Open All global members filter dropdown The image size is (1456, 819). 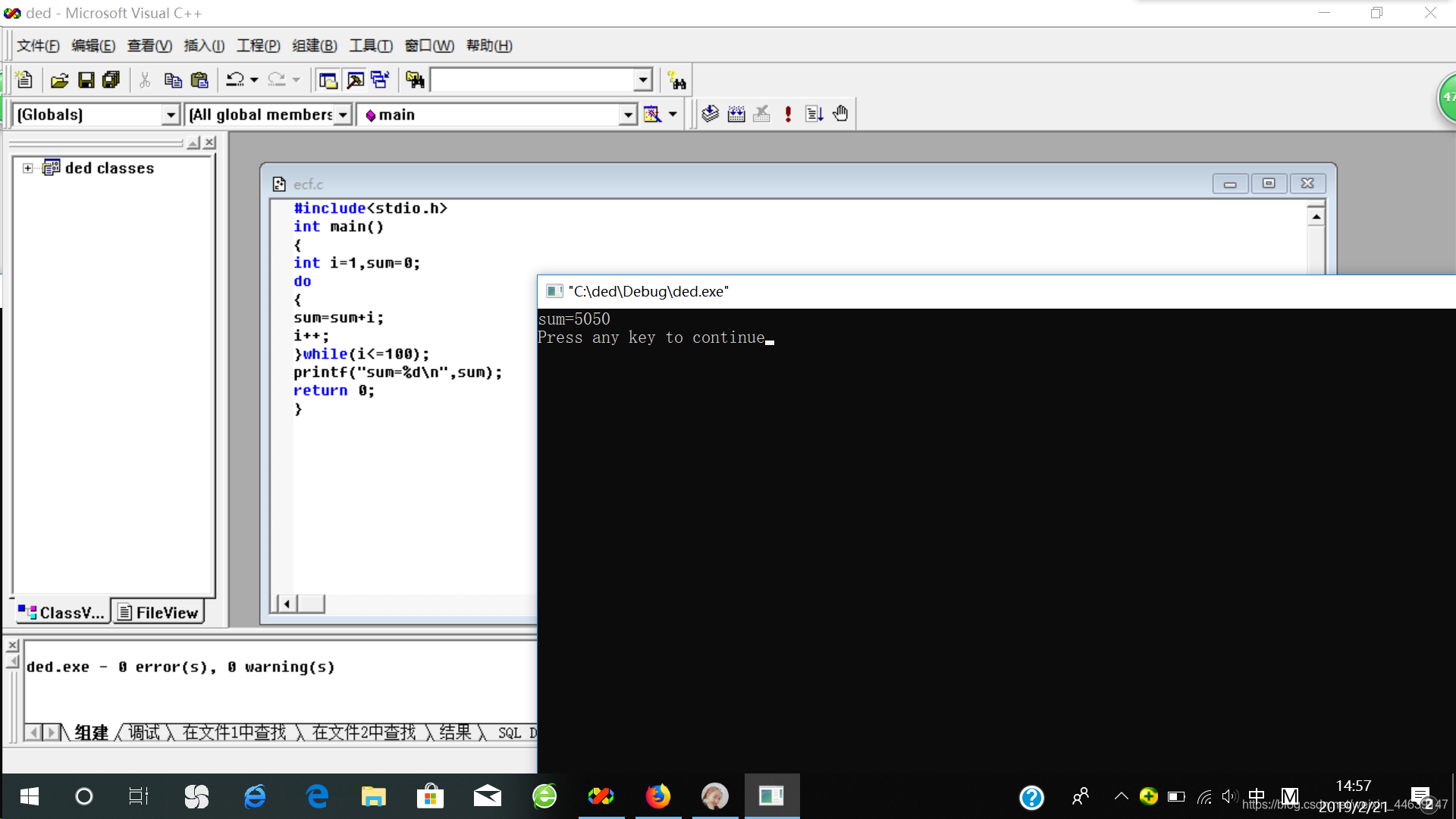[x=343, y=115]
